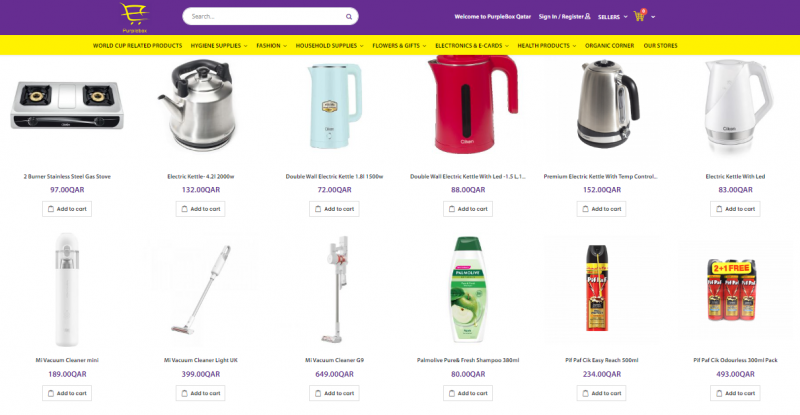Expand the arrow next to the cart

click(x=653, y=17)
